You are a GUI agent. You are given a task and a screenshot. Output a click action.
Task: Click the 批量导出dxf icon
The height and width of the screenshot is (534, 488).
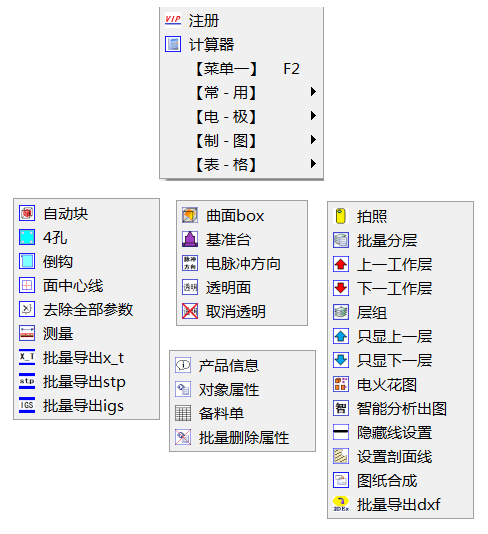pos(341,504)
